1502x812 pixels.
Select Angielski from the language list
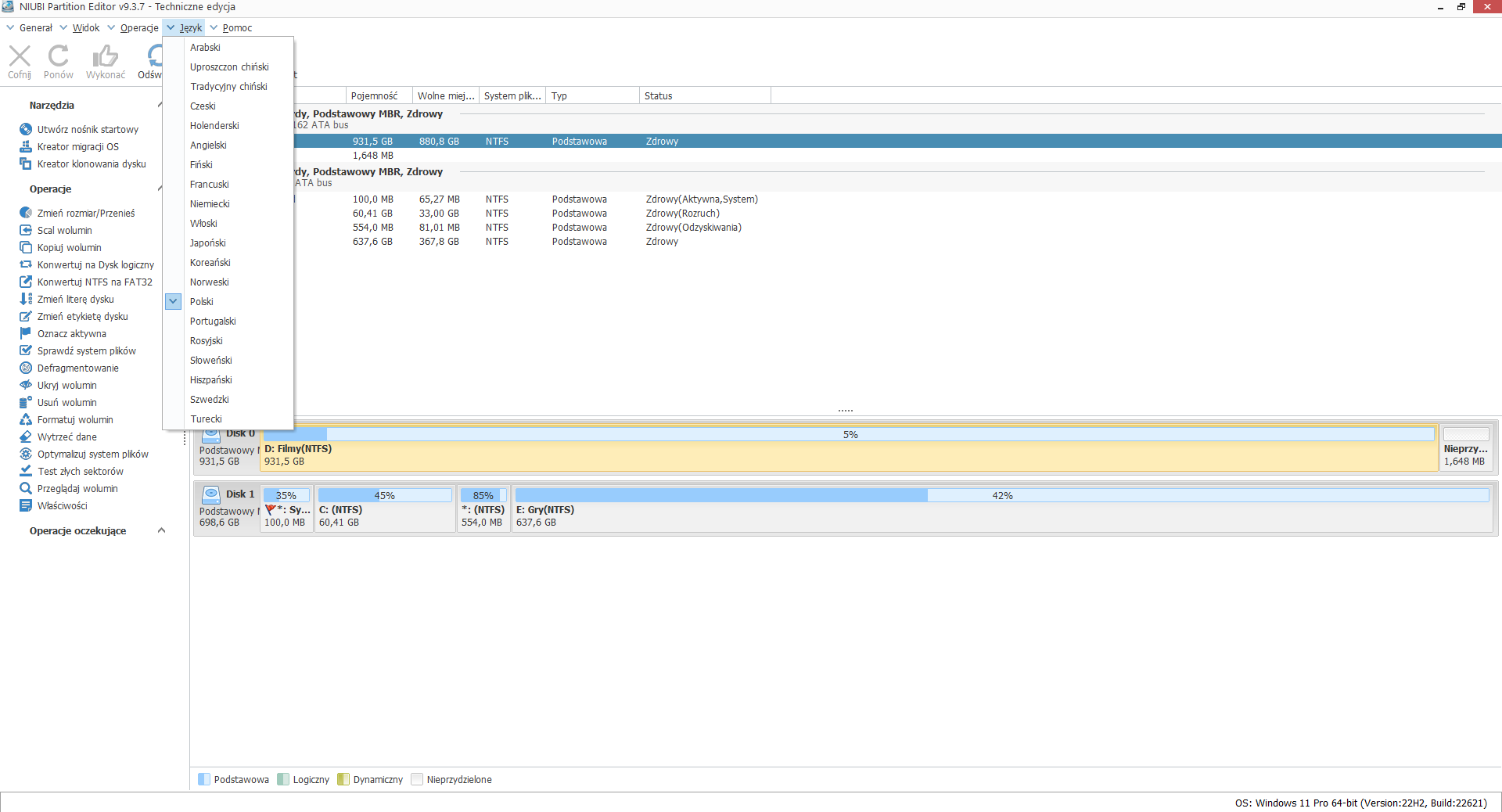tap(208, 145)
